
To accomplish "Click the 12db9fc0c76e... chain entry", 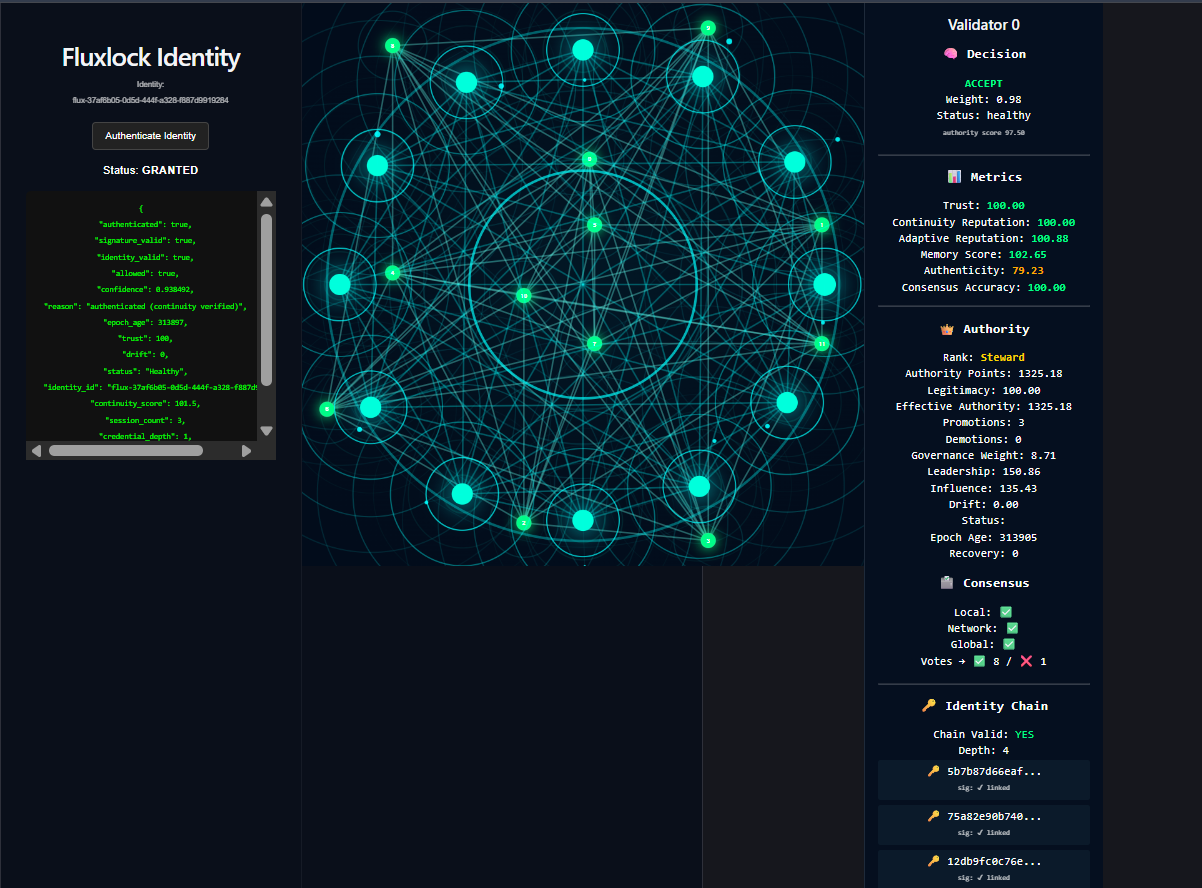I will 984,868.
